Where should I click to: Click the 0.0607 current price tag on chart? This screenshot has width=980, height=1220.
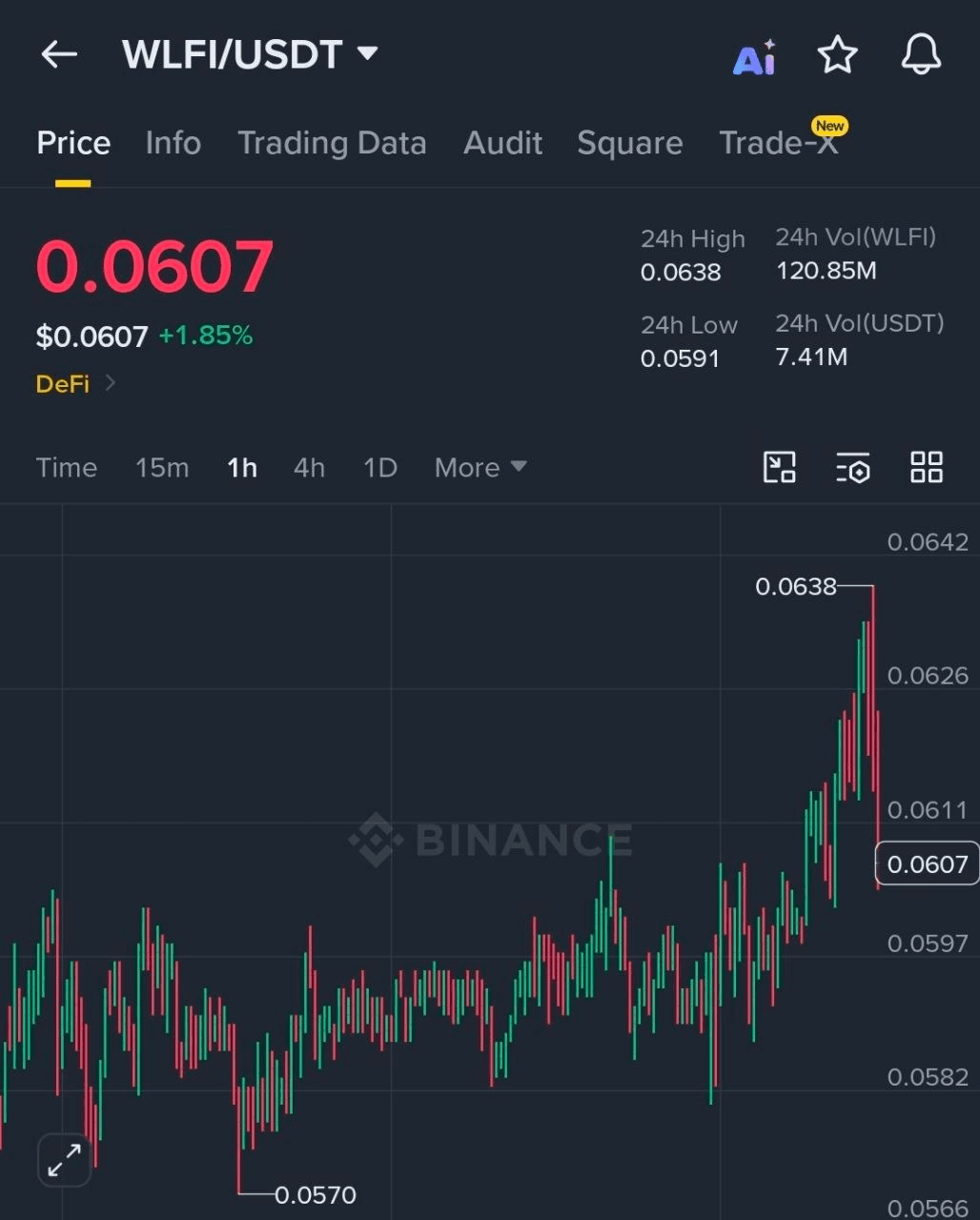tap(927, 864)
